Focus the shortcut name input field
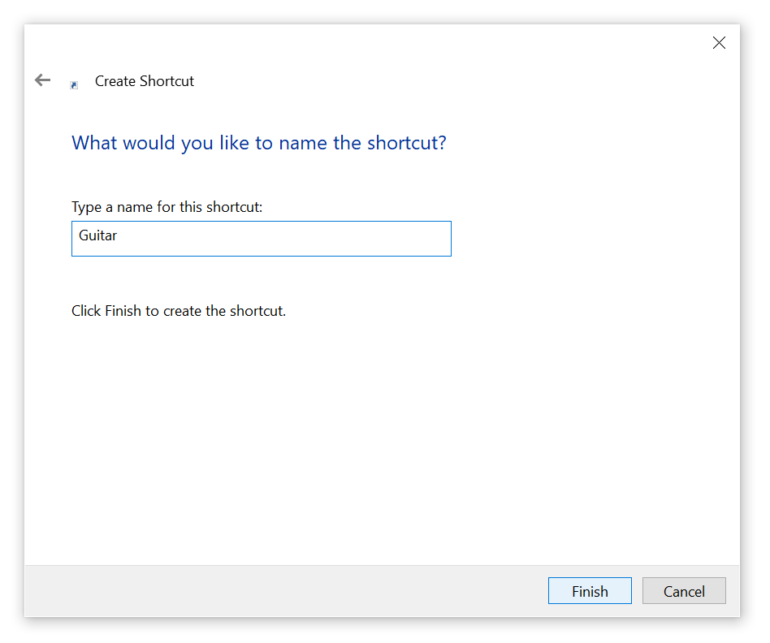This screenshot has width=770, height=643. tap(261, 239)
